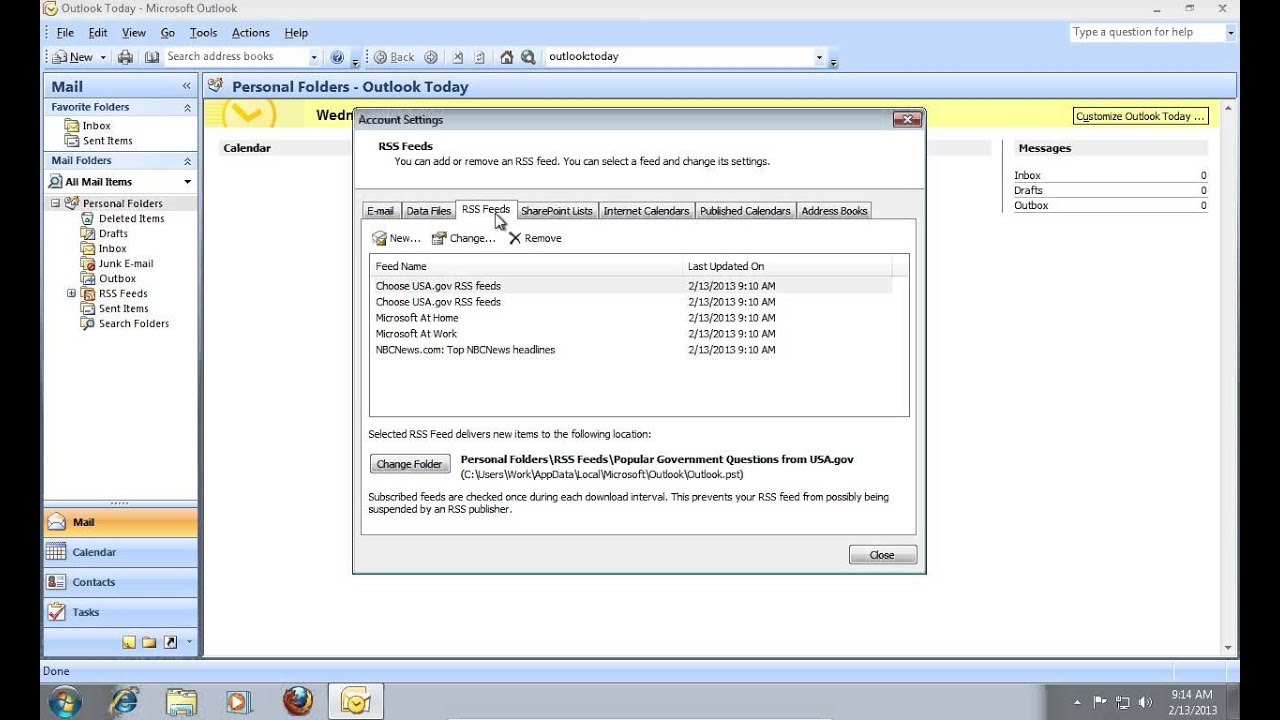Open the Edit menu
The height and width of the screenshot is (720, 1280).
pyautogui.click(x=98, y=32)
